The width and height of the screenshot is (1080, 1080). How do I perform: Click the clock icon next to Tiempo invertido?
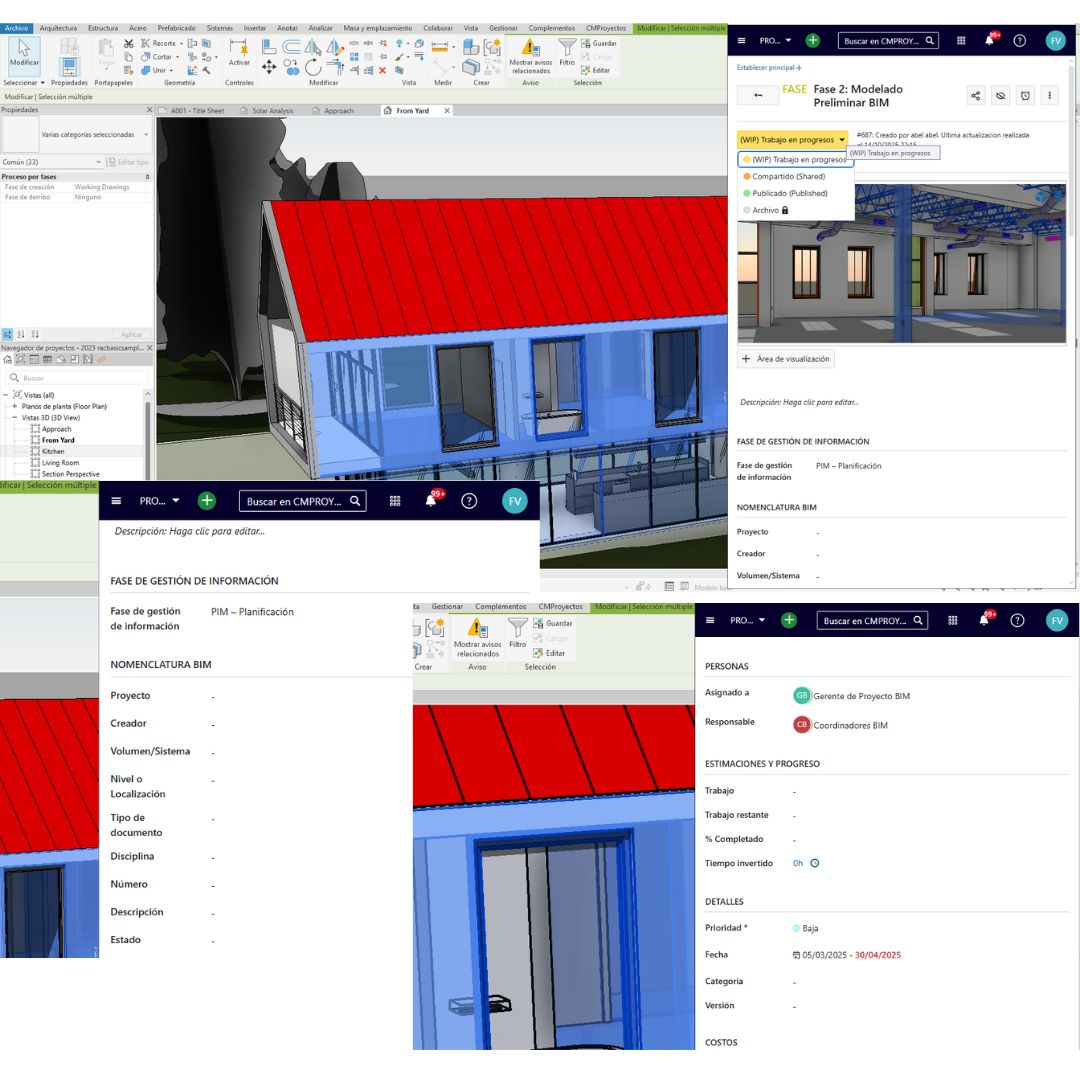coord(814,863)
